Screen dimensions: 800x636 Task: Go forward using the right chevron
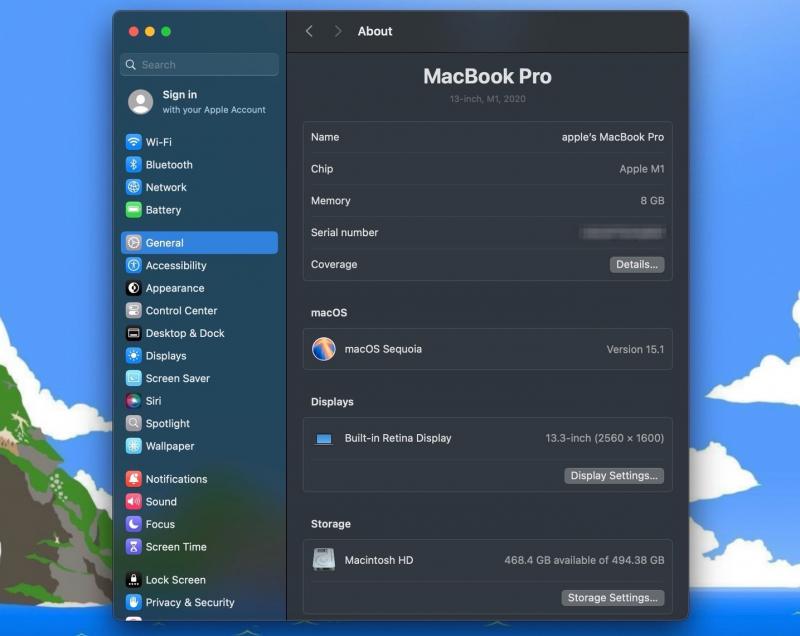pyautogui.click(x=337, y=31)
